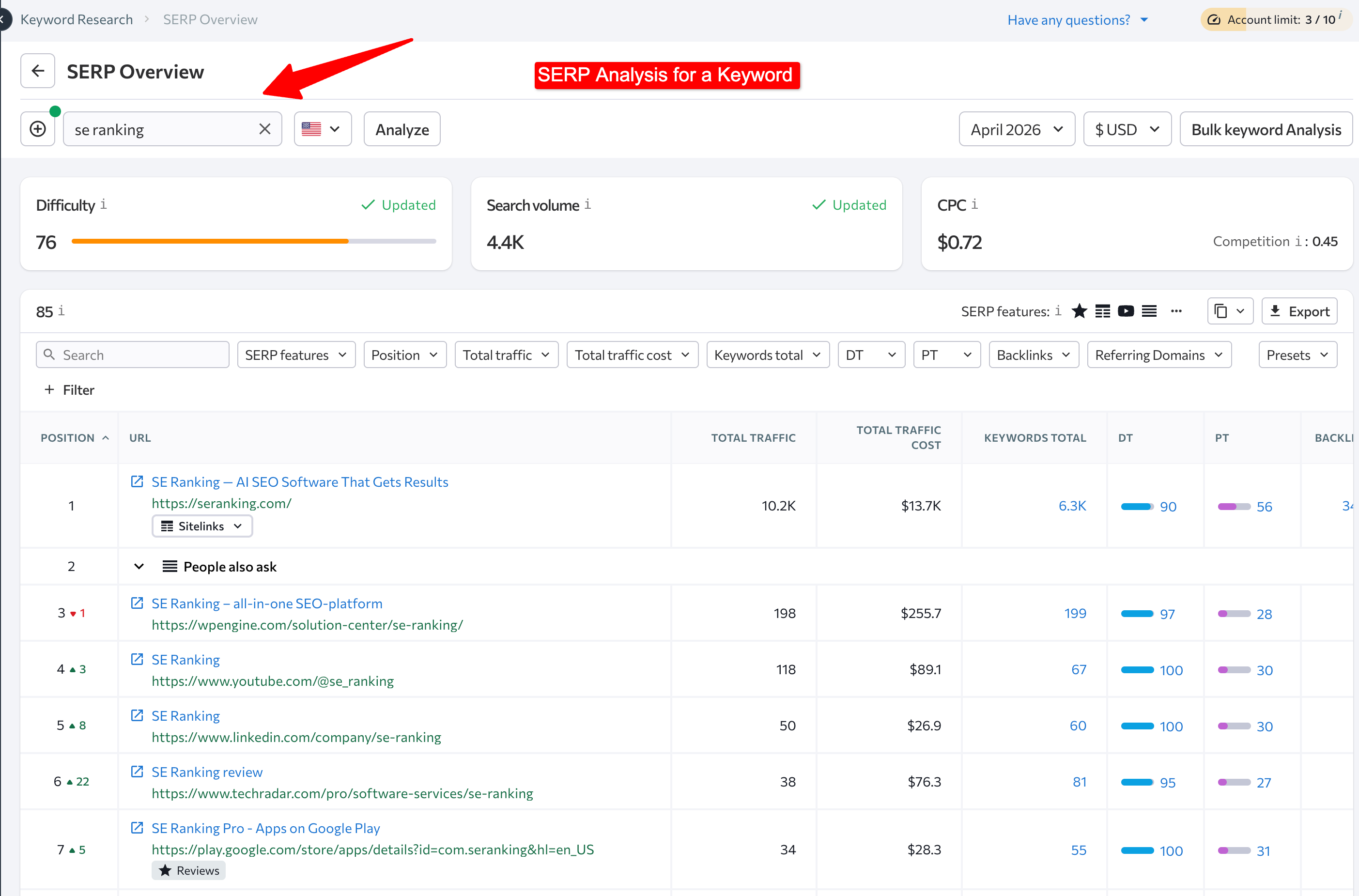Click the Sitelinks SERP feature icon

tap(1102, 311)
